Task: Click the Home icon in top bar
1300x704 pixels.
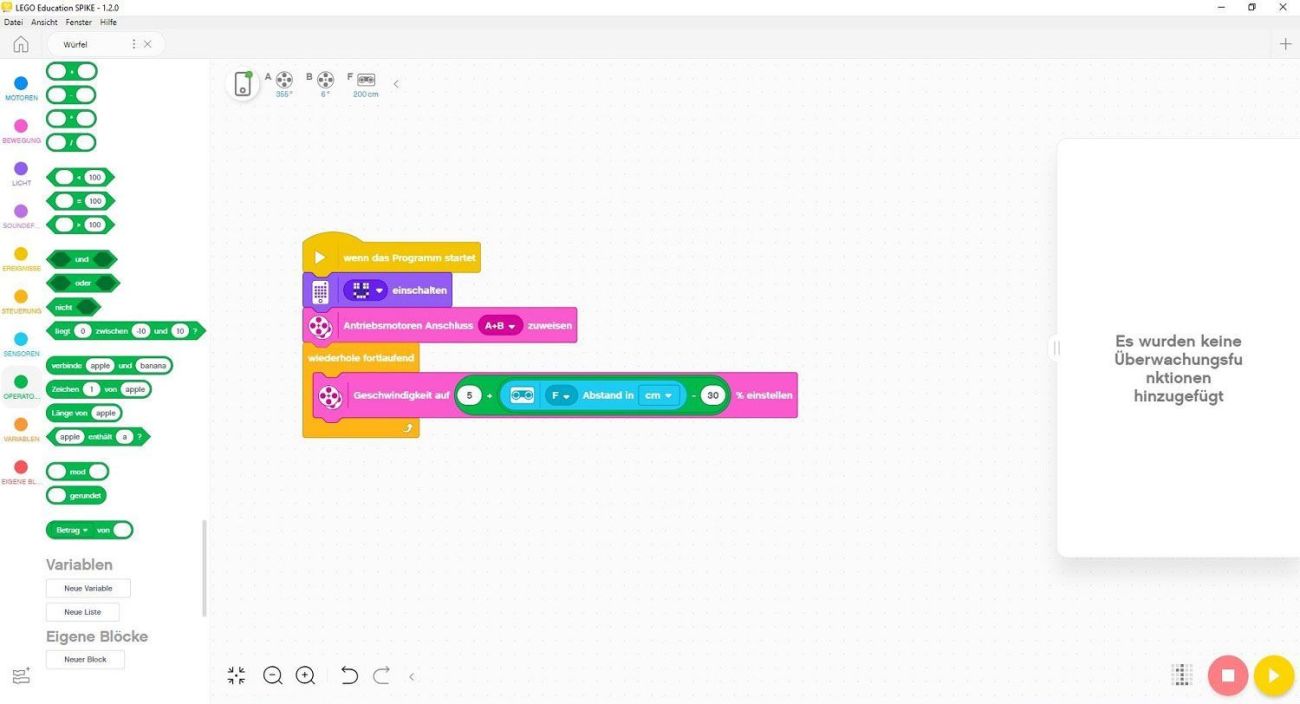Action: 20,44
